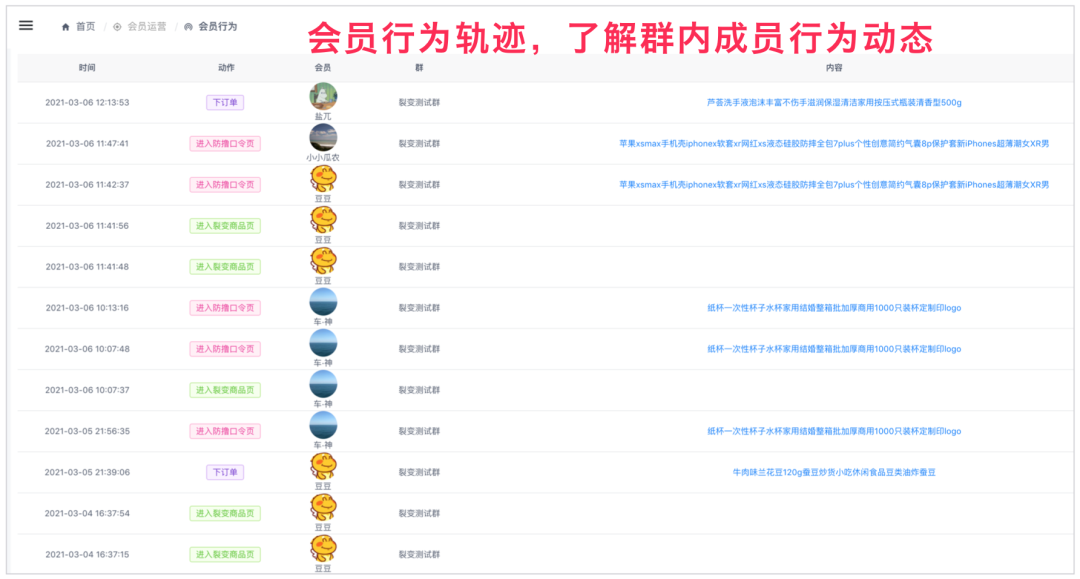Click 下订单 tag in 21:39:06 row
Image resolution: width=1080 pixels, height=579 pixels.
[x=225, y=472]
